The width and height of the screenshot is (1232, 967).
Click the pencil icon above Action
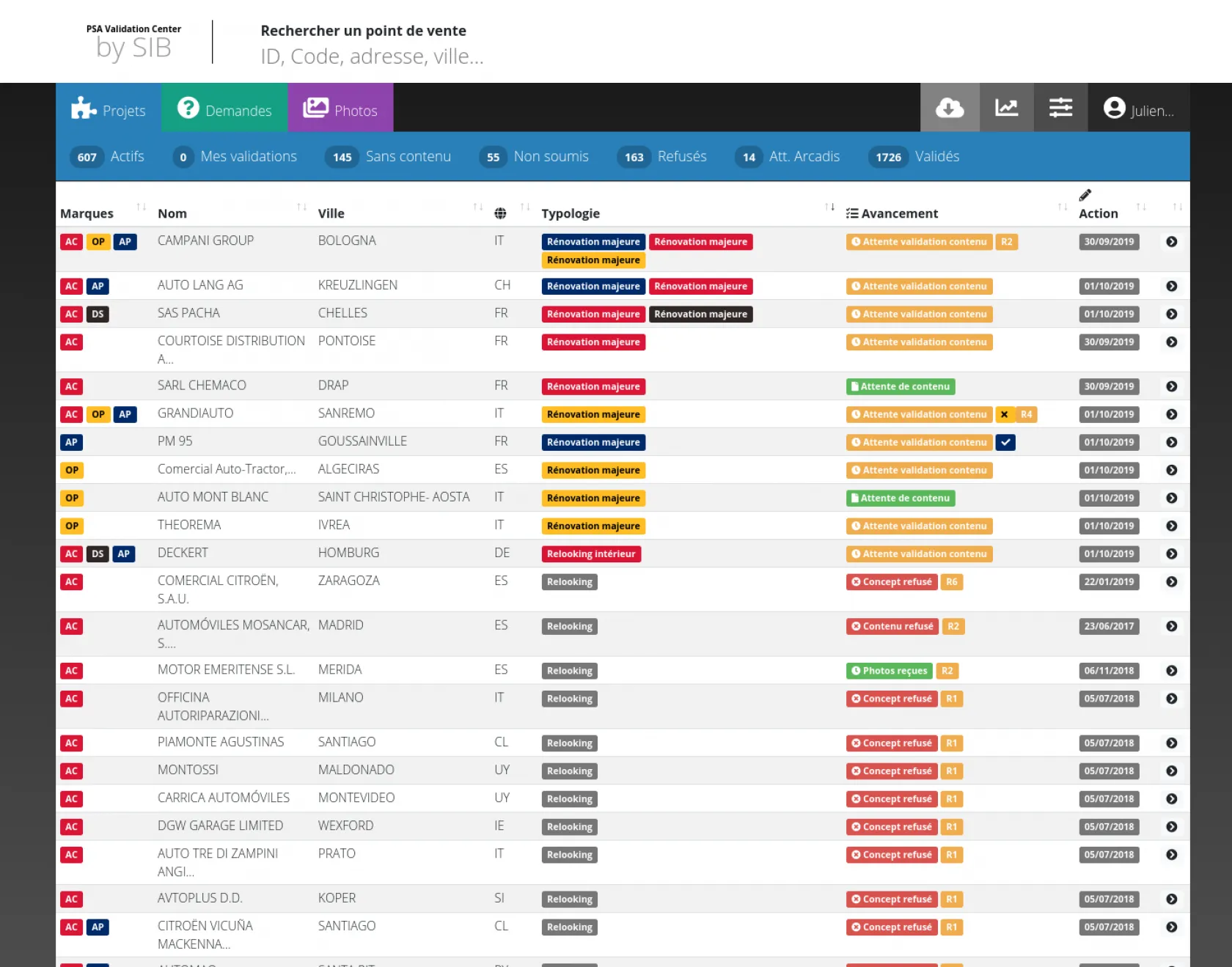(1085, 195)
